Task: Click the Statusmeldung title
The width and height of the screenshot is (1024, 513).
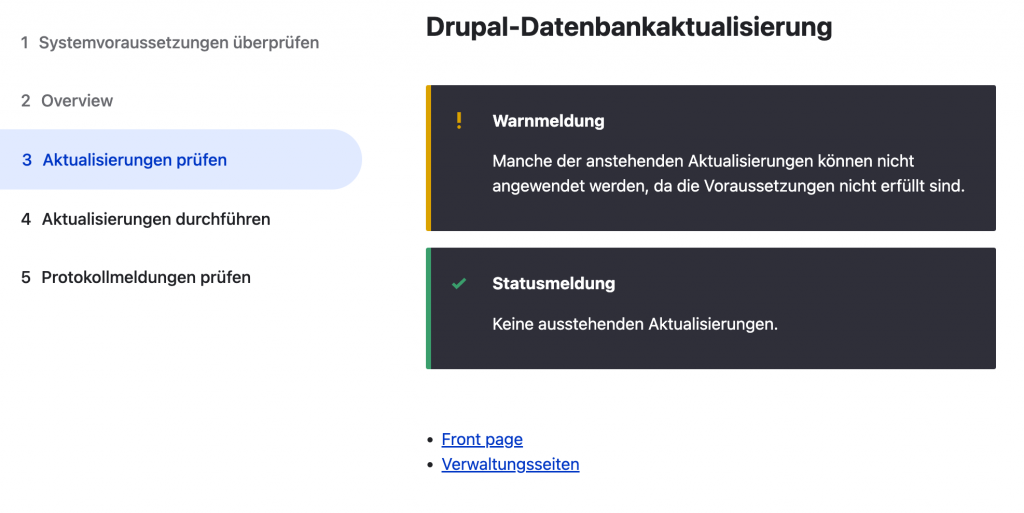Action: point(554,284)
